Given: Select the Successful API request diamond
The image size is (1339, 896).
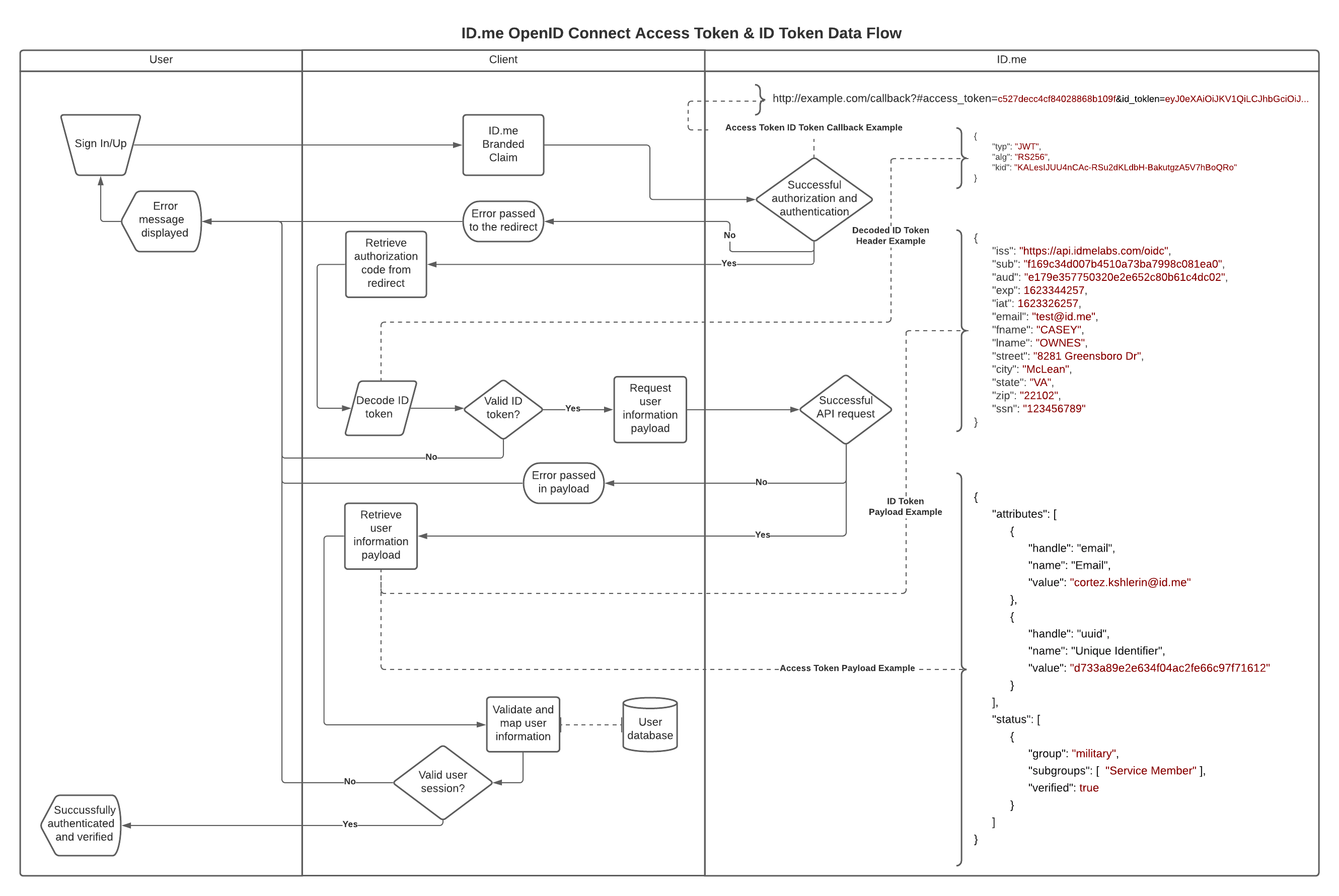Looking at the screenshot, I should pyautogui.click(x=845, y=409).
